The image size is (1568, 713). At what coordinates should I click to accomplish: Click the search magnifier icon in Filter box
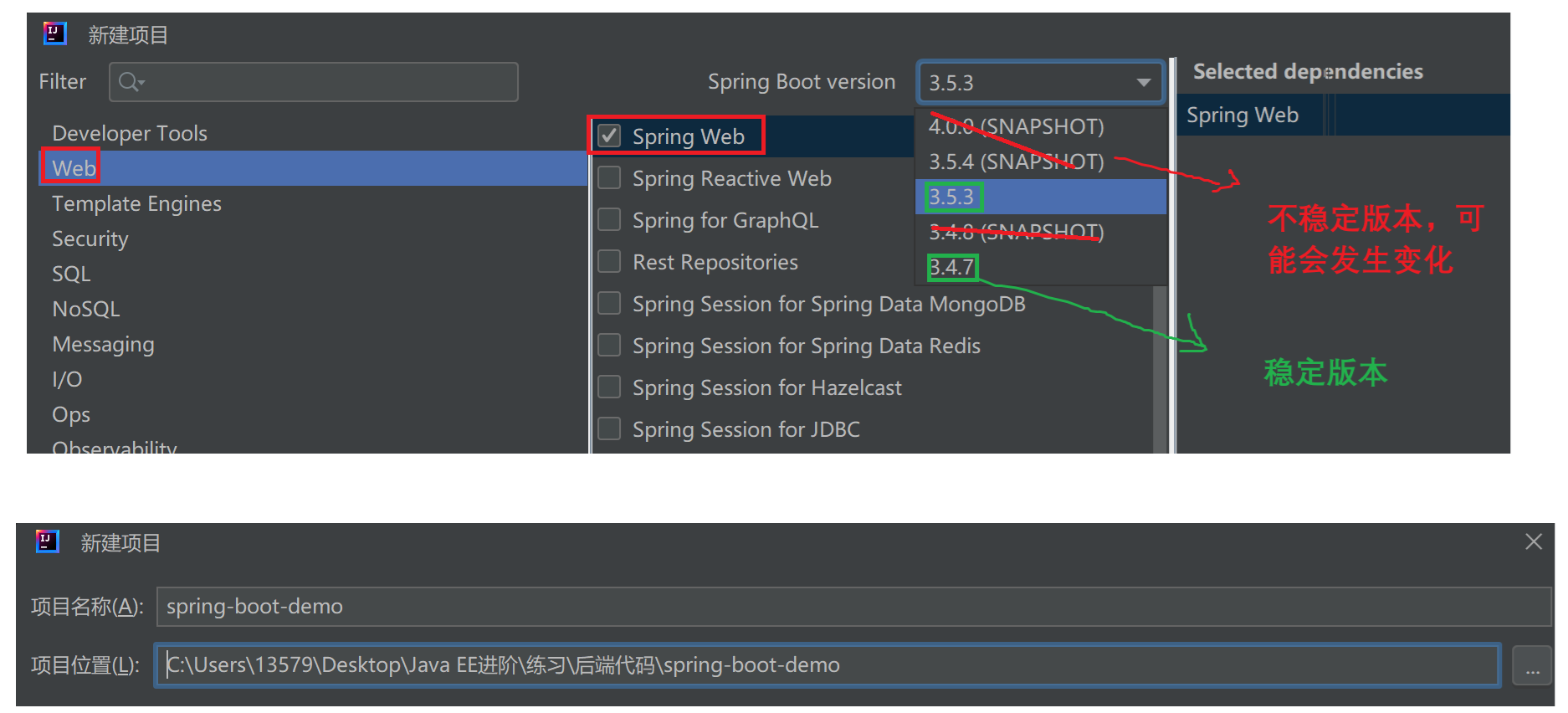[x=131, y=82]
